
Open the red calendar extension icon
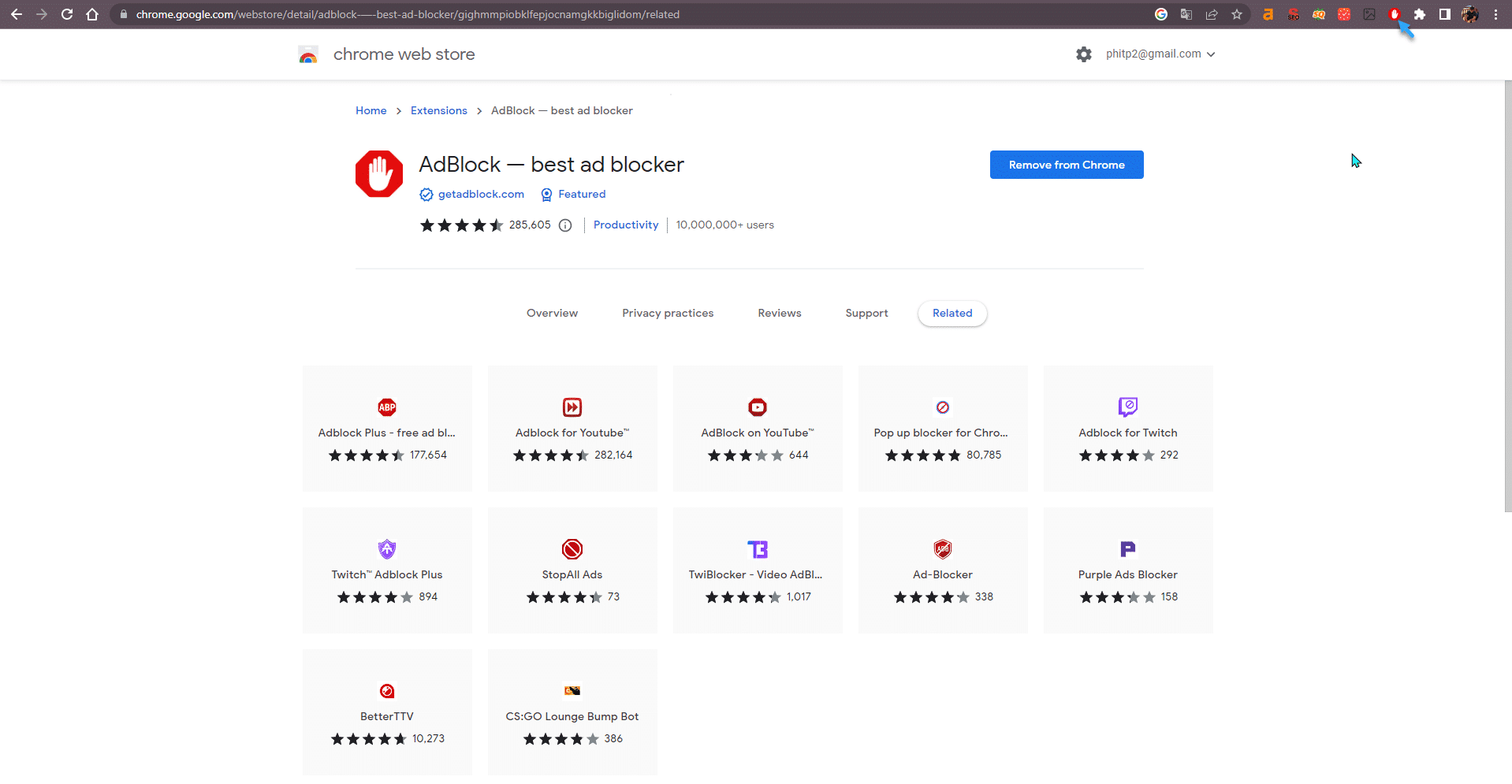tap(1344, 14)
